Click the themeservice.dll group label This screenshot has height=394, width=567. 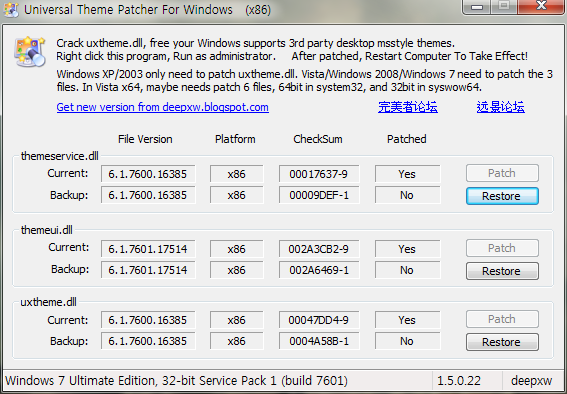pyautogui.click(x=59, y=156)
